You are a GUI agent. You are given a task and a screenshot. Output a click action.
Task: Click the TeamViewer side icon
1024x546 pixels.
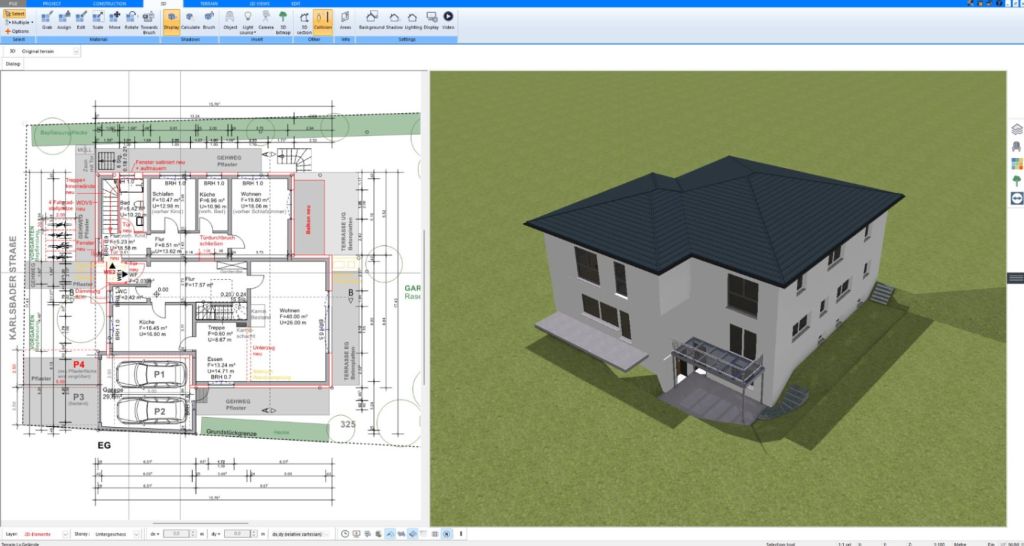tap(1016, 198)
